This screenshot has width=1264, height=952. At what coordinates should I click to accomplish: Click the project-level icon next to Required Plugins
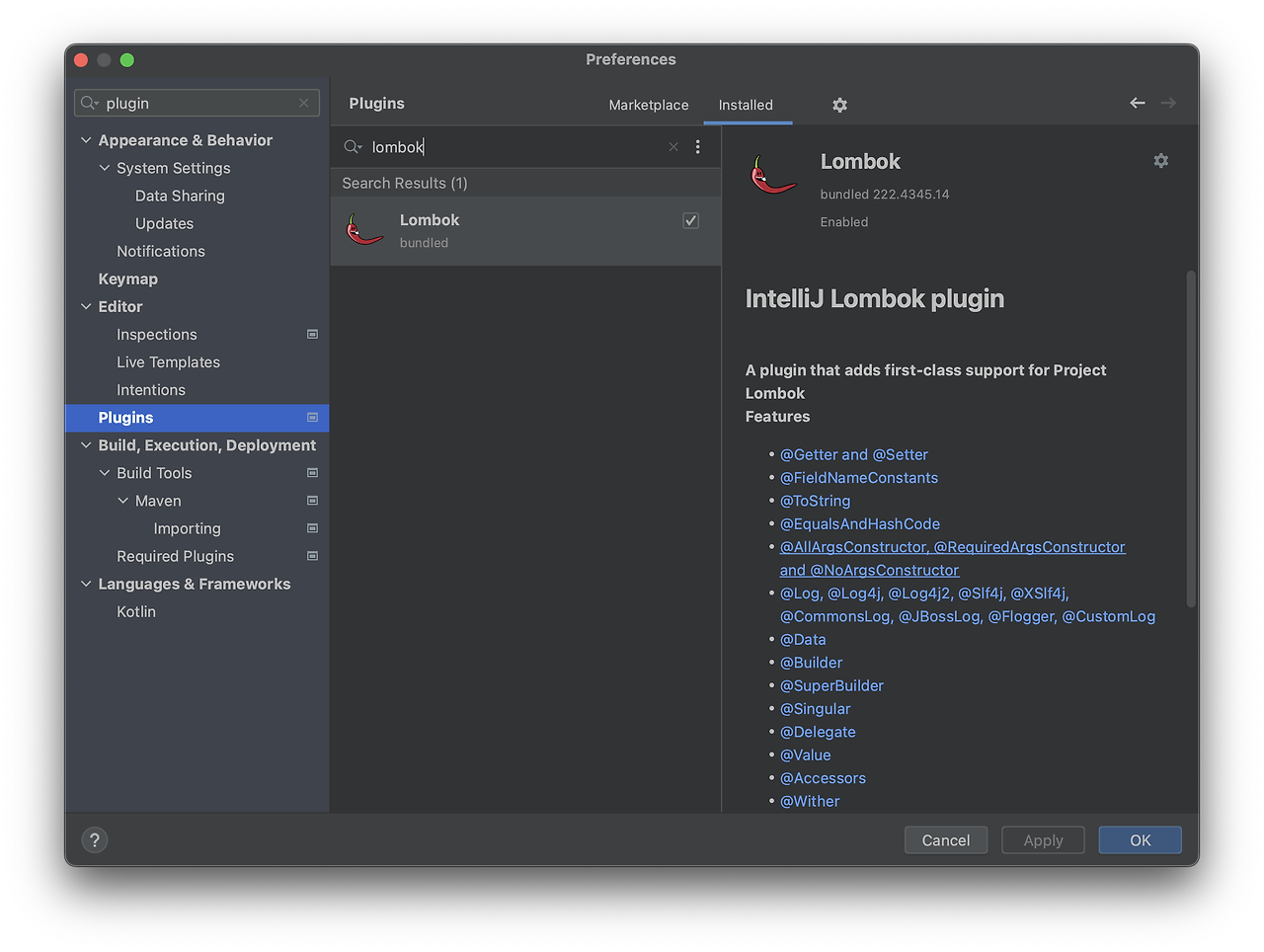tap(313, 556)
